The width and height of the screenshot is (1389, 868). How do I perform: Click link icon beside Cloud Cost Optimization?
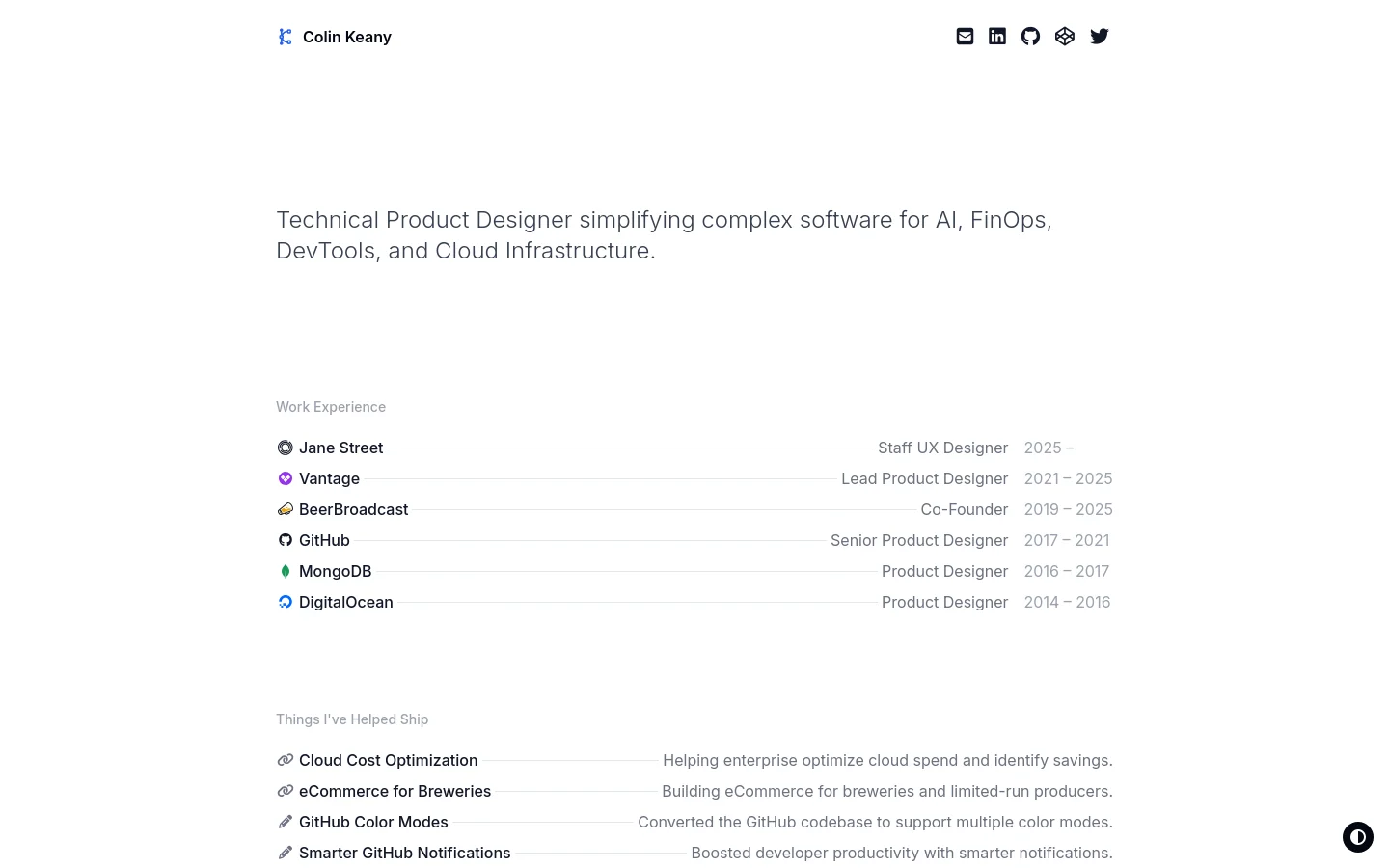[x=286, y=760]
